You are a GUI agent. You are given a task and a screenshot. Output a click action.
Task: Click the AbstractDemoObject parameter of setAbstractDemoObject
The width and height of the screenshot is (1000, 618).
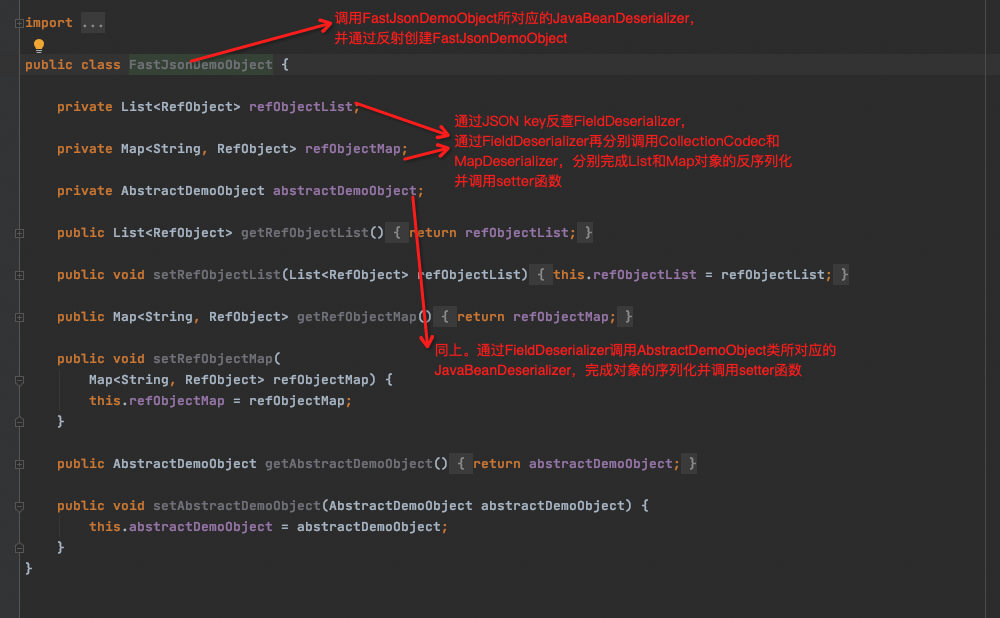(476, 506)
